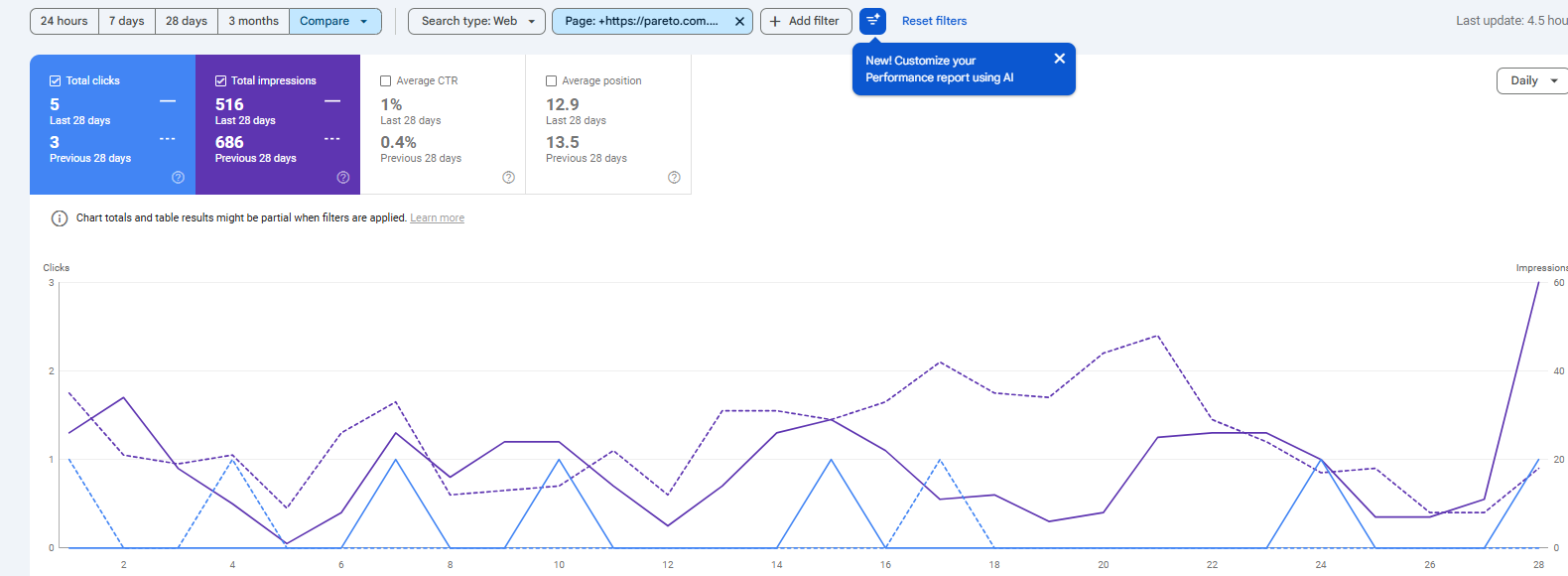Uncheck the Total clicks checkbox

tap(56, 81)
